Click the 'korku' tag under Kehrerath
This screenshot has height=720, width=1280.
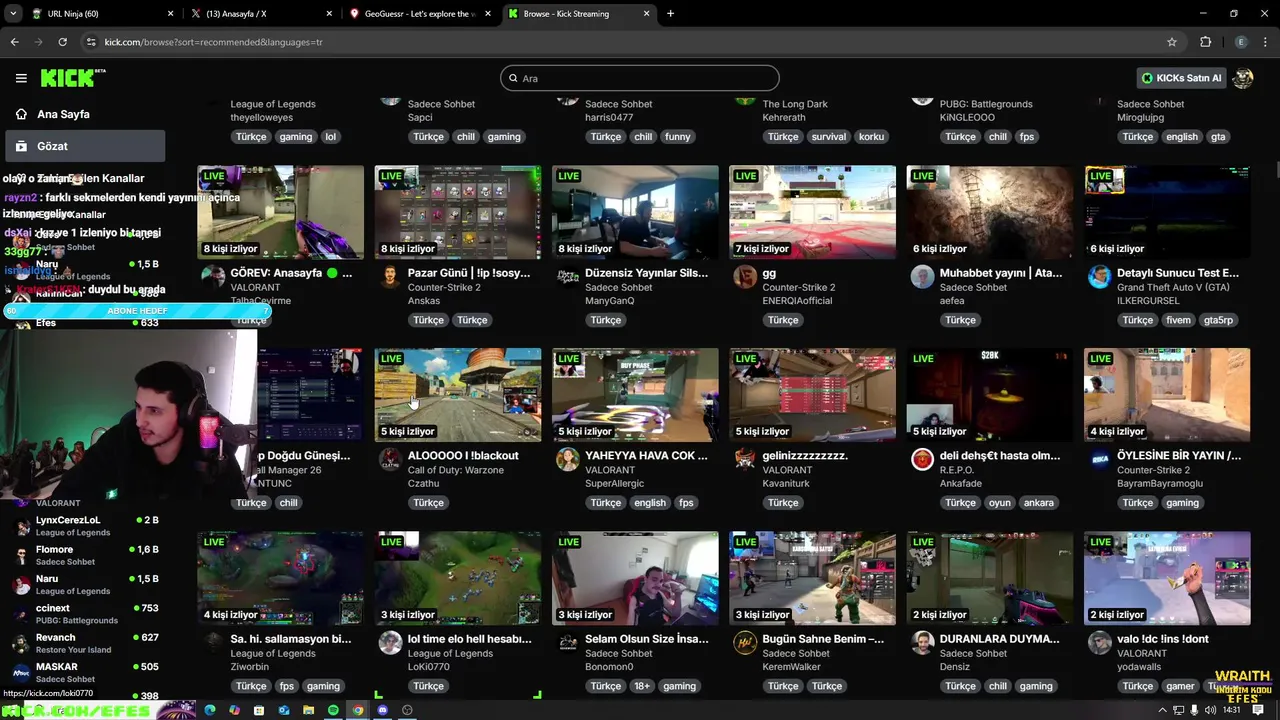click(871, 137)
